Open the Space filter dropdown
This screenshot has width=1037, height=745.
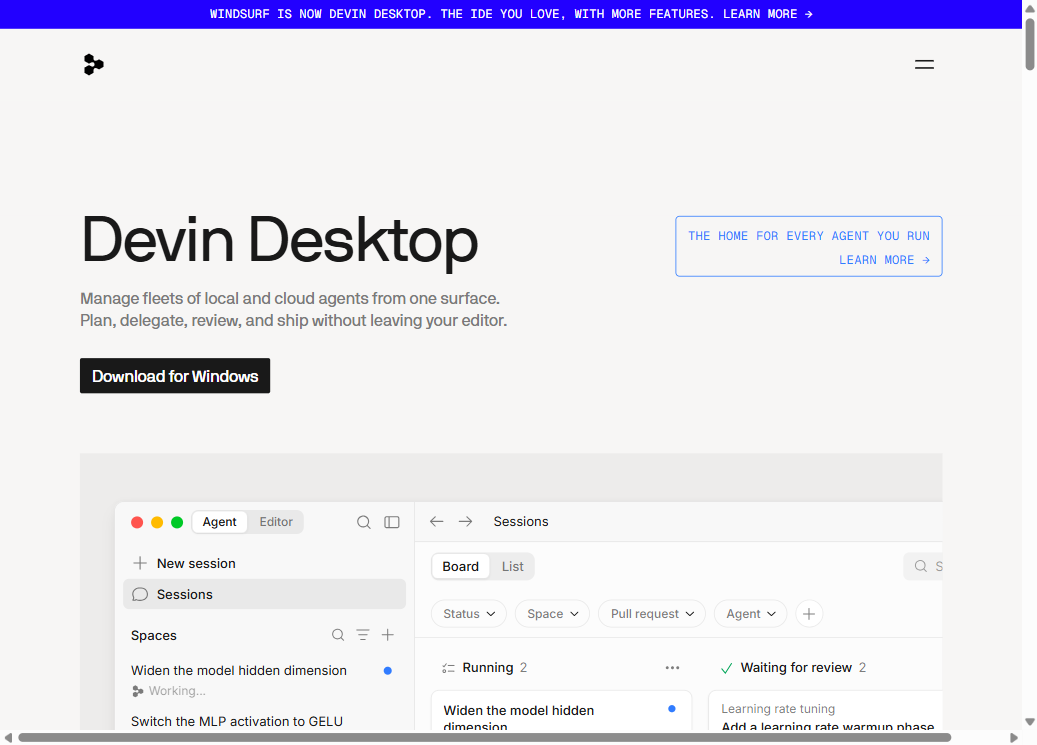point(552,614)
